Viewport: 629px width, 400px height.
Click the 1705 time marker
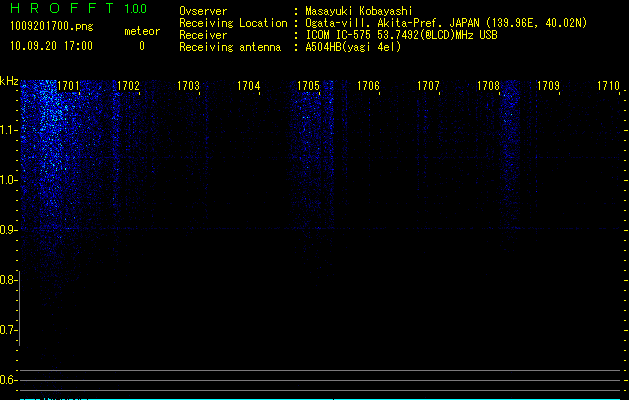pos(308,86)
